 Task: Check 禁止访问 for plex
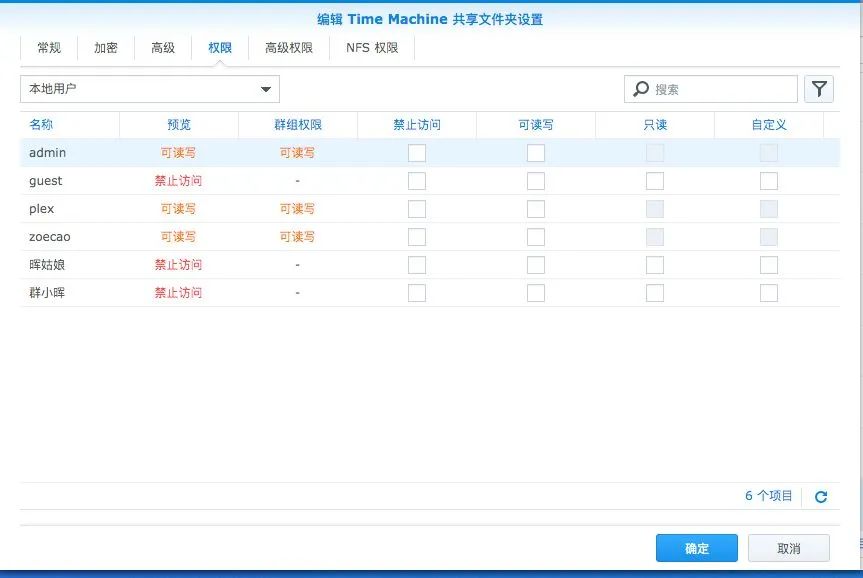click(417, 209)
